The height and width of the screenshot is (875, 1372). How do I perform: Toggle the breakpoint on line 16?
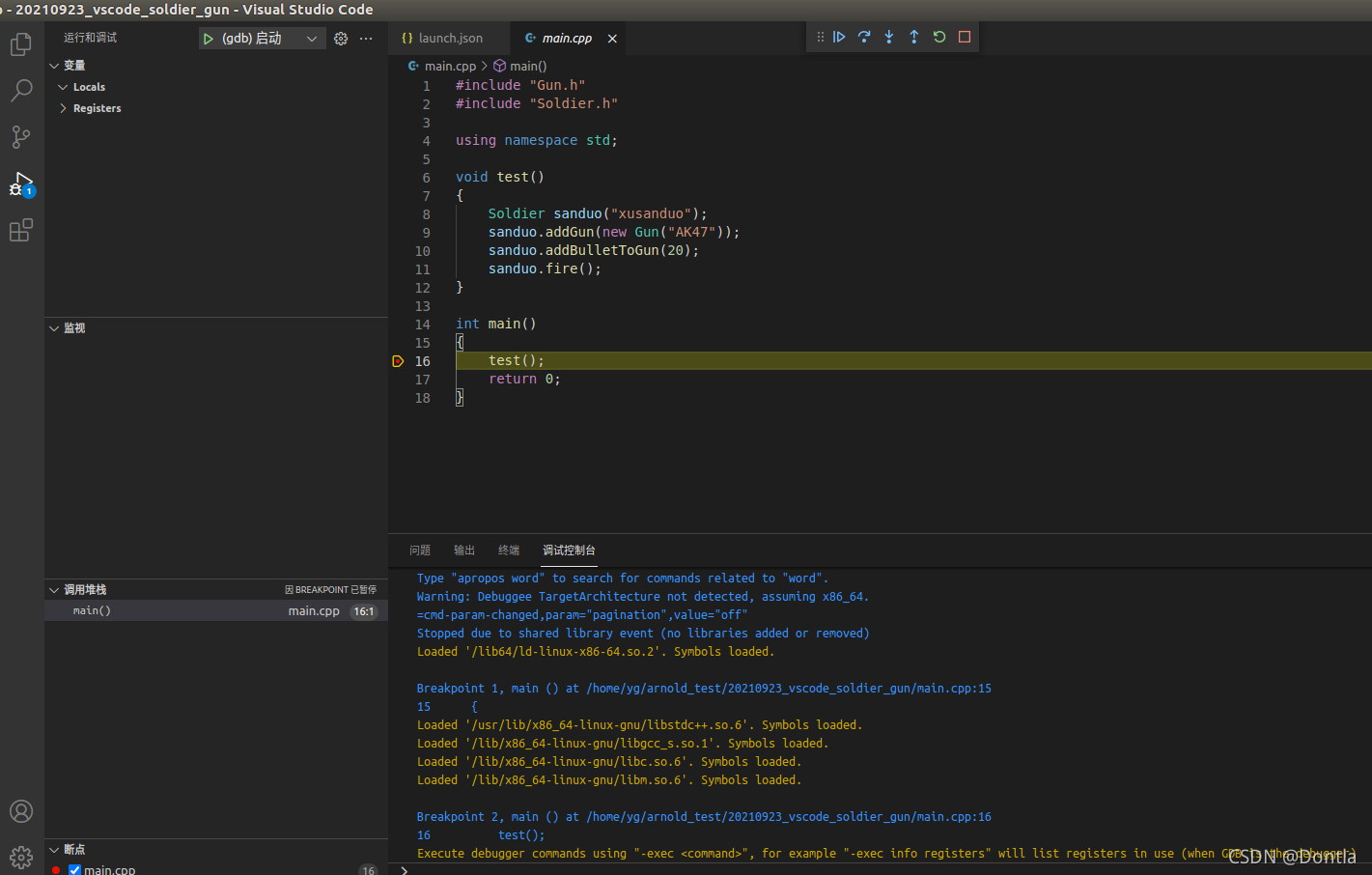[398, 361]
